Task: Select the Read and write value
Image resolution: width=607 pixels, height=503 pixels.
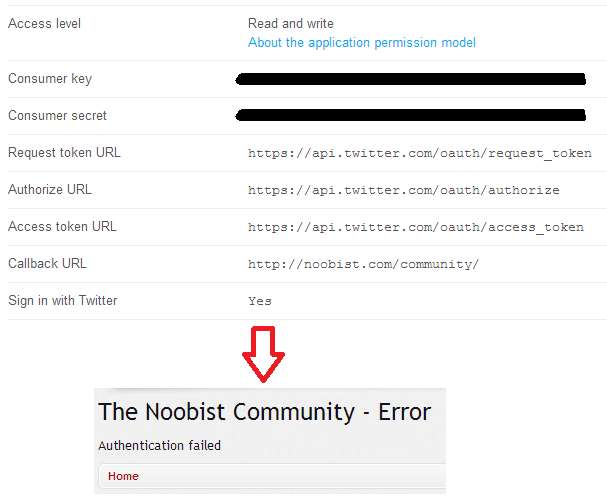Action: 291,23
